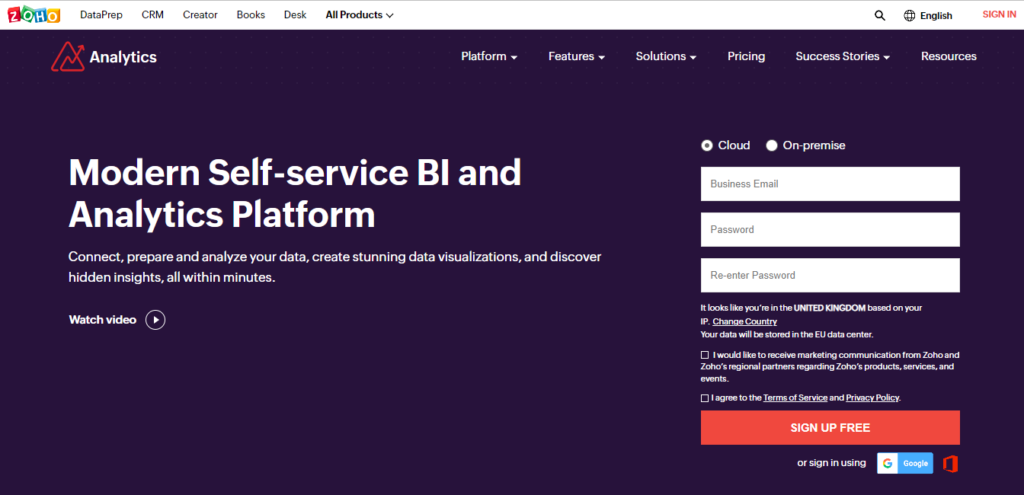1024x495 pixels.
Task: Select the Cloud radio button
Action: (x=707, y=146)
